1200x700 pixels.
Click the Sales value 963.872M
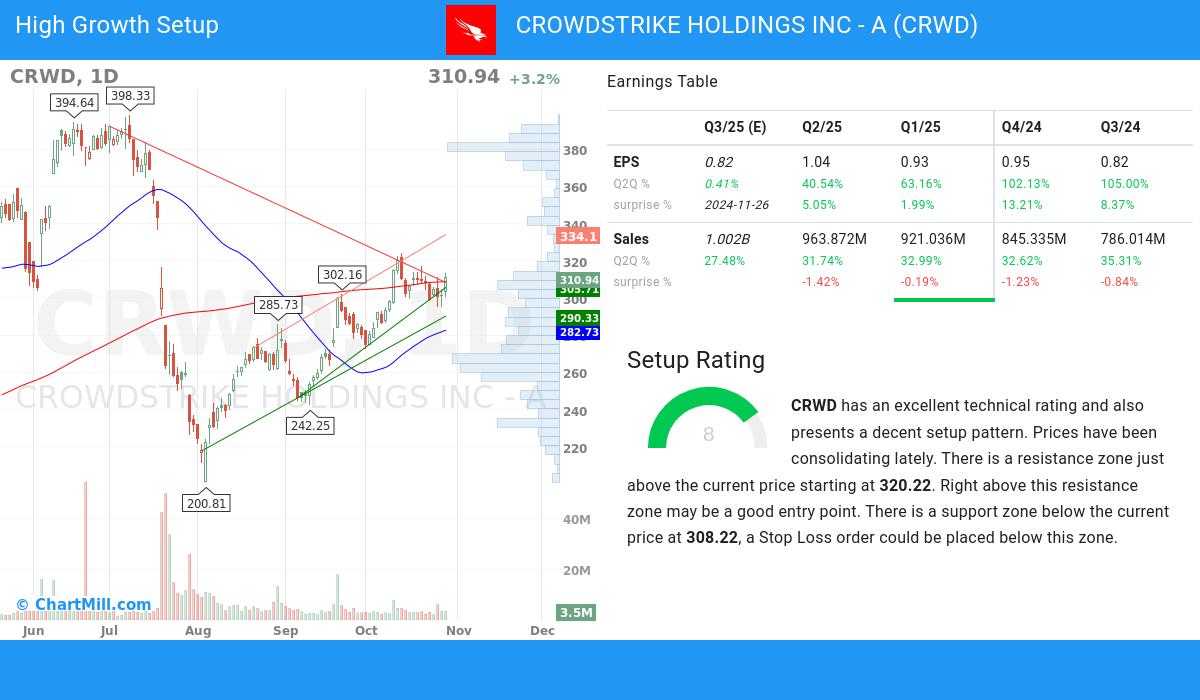tap(835, 239)
